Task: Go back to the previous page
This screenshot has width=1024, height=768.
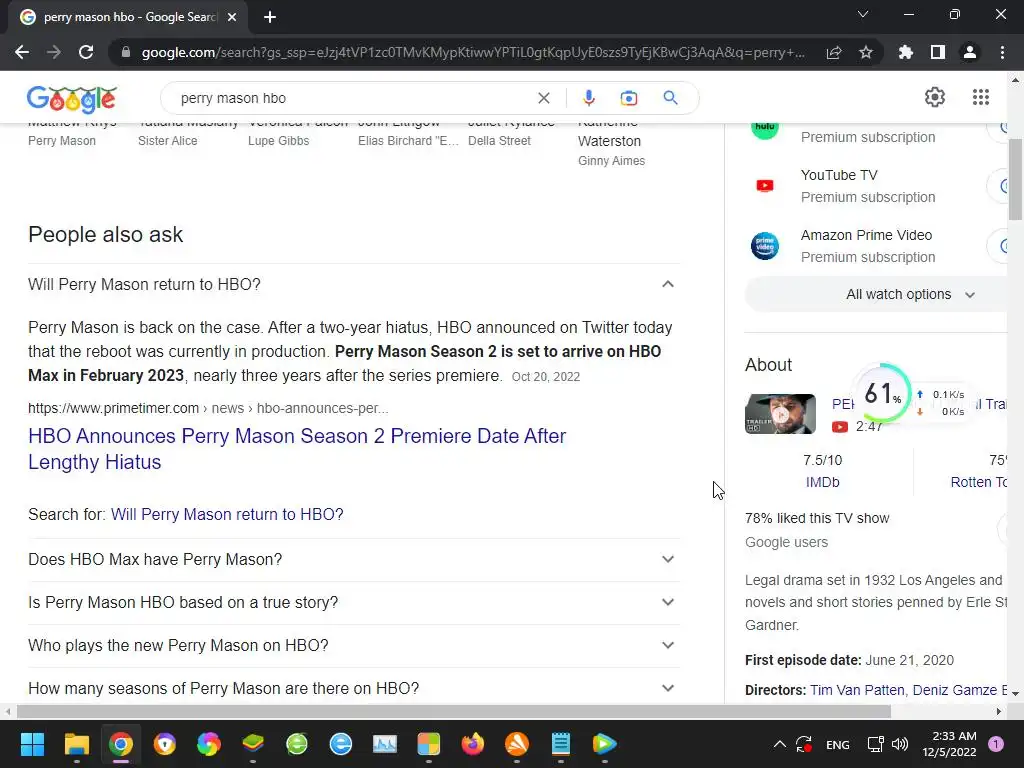Action: 22,52
